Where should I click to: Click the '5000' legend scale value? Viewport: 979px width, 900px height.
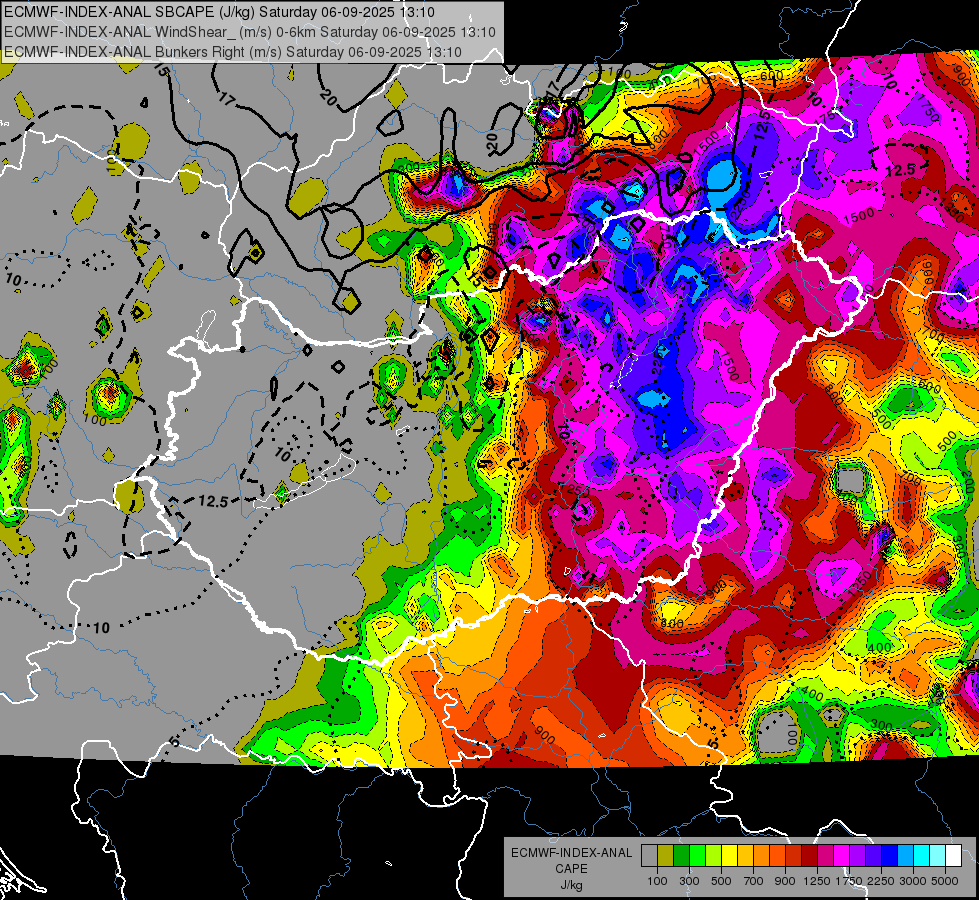click(x=945, y=881)
